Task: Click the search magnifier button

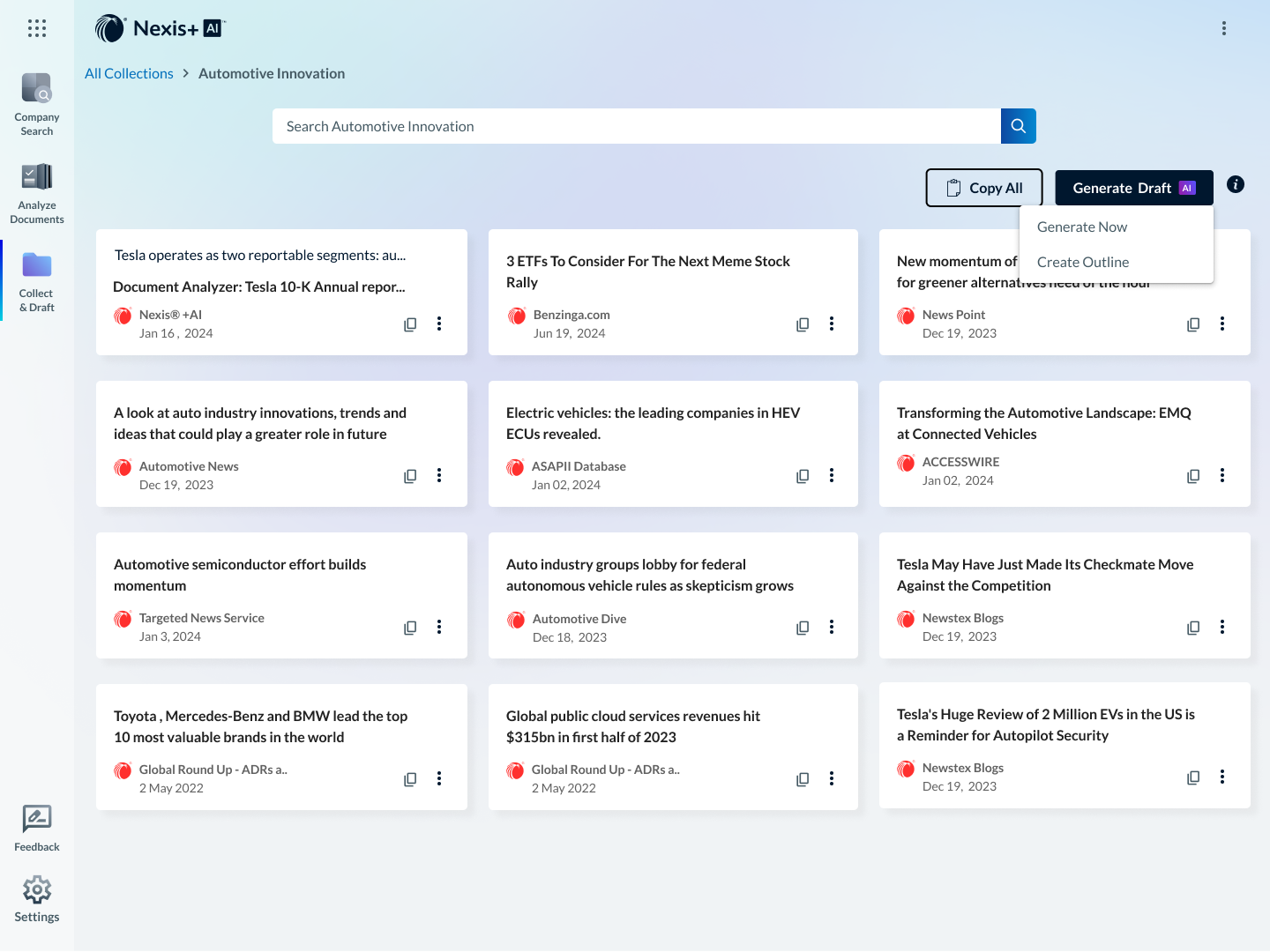Action: (1019, 126)
